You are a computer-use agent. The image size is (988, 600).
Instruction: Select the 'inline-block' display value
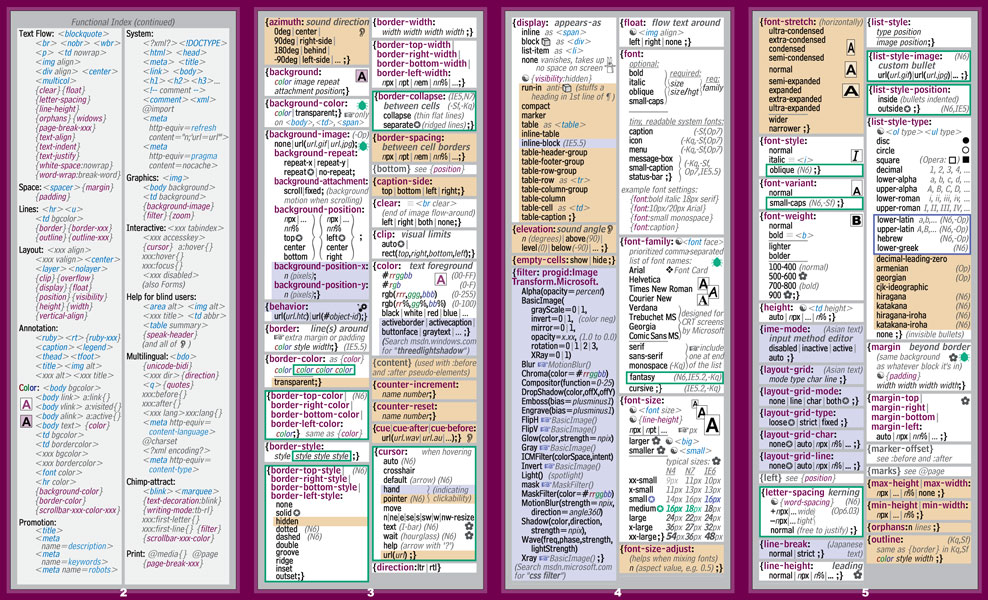[x=540, y=144]
